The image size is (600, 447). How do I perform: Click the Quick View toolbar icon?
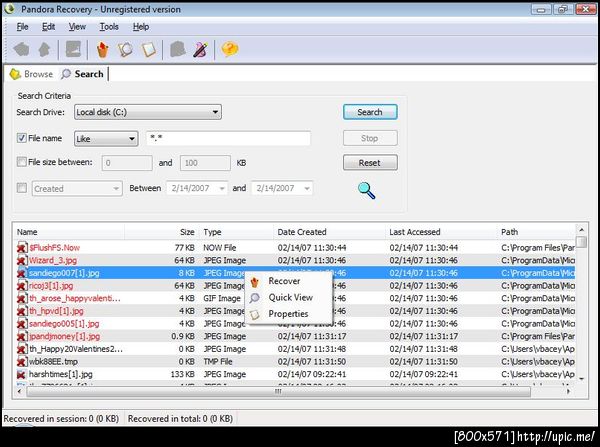tap(125, 49)
